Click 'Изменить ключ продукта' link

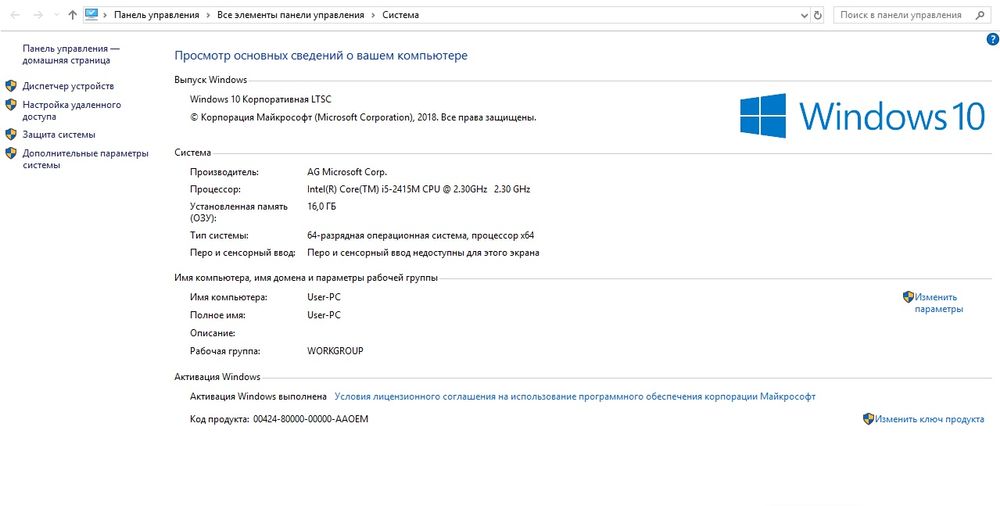(929, 419)
